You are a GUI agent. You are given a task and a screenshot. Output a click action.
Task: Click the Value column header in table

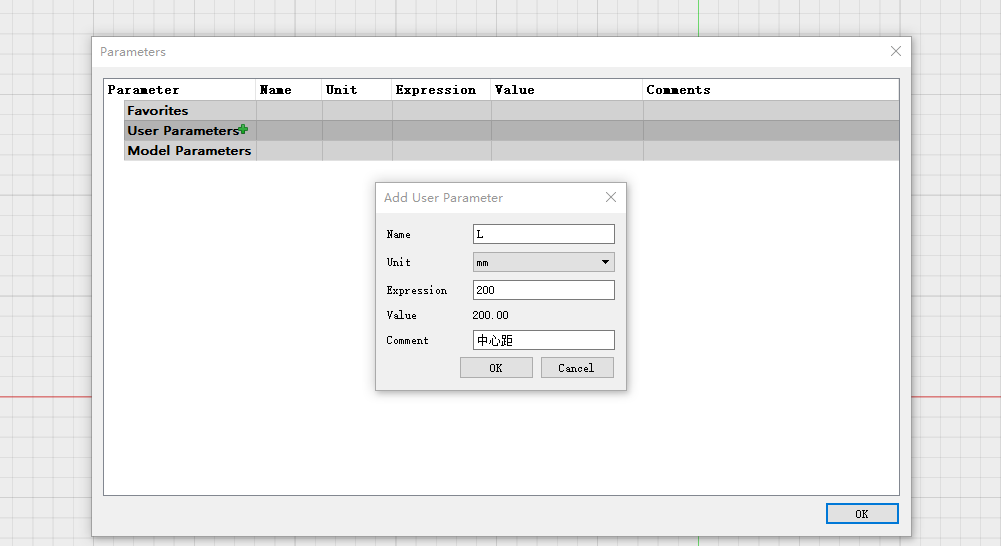pyautogui.click(x=567, y=90)
